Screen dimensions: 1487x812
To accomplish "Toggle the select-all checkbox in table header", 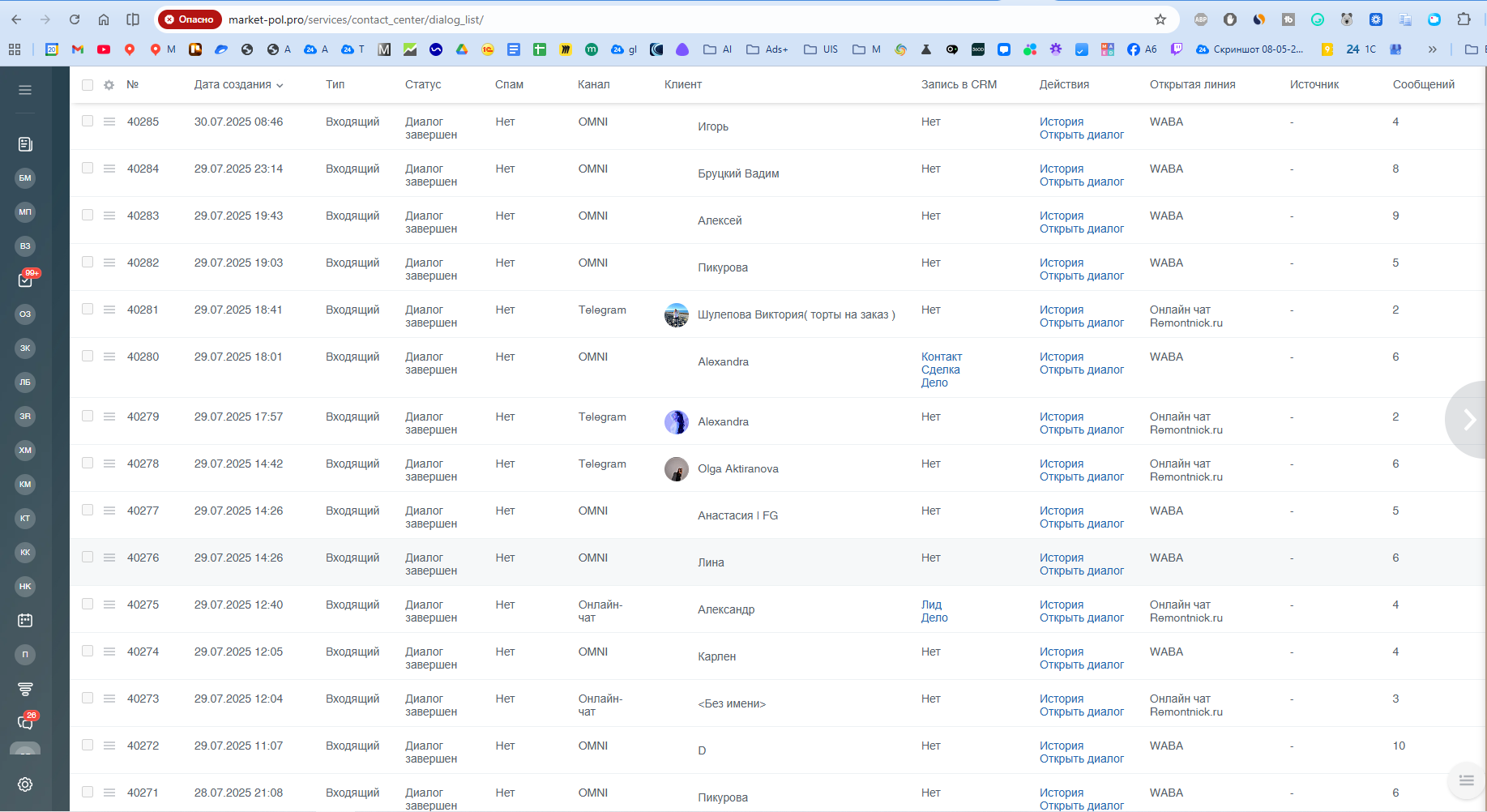I will tap(88, 85).
